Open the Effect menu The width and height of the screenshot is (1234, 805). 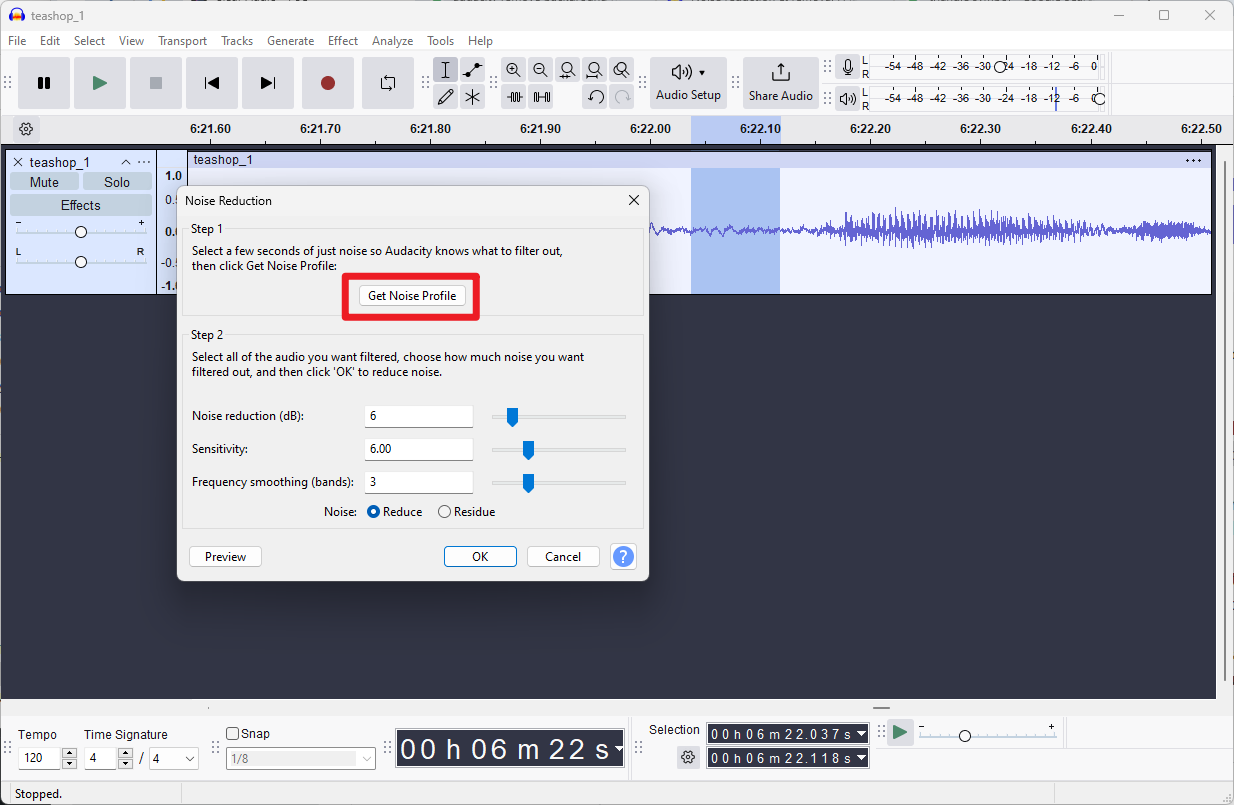pos(342,41)
